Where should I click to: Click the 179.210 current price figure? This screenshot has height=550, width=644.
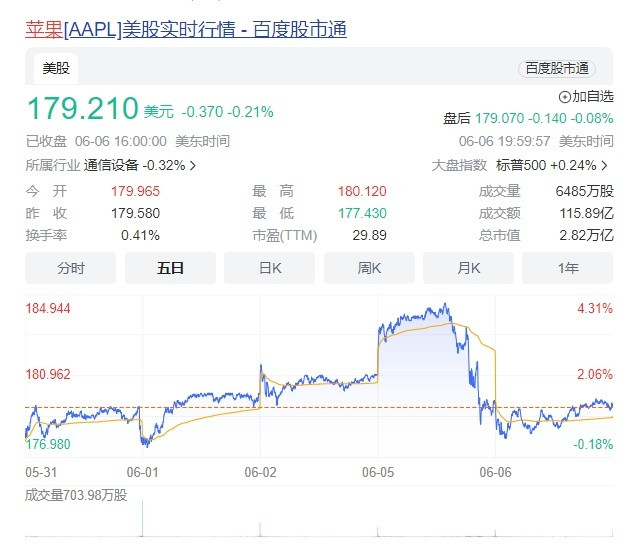[x=82, y=108]
